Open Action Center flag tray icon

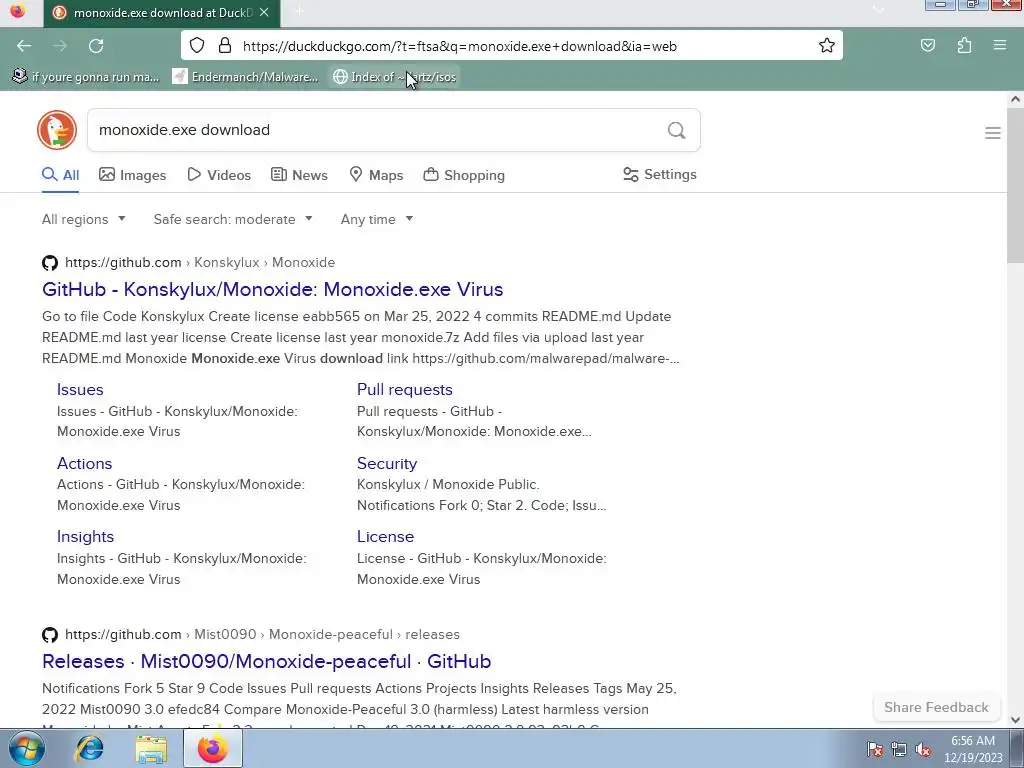pyautogui.click(x=874, y=749)
